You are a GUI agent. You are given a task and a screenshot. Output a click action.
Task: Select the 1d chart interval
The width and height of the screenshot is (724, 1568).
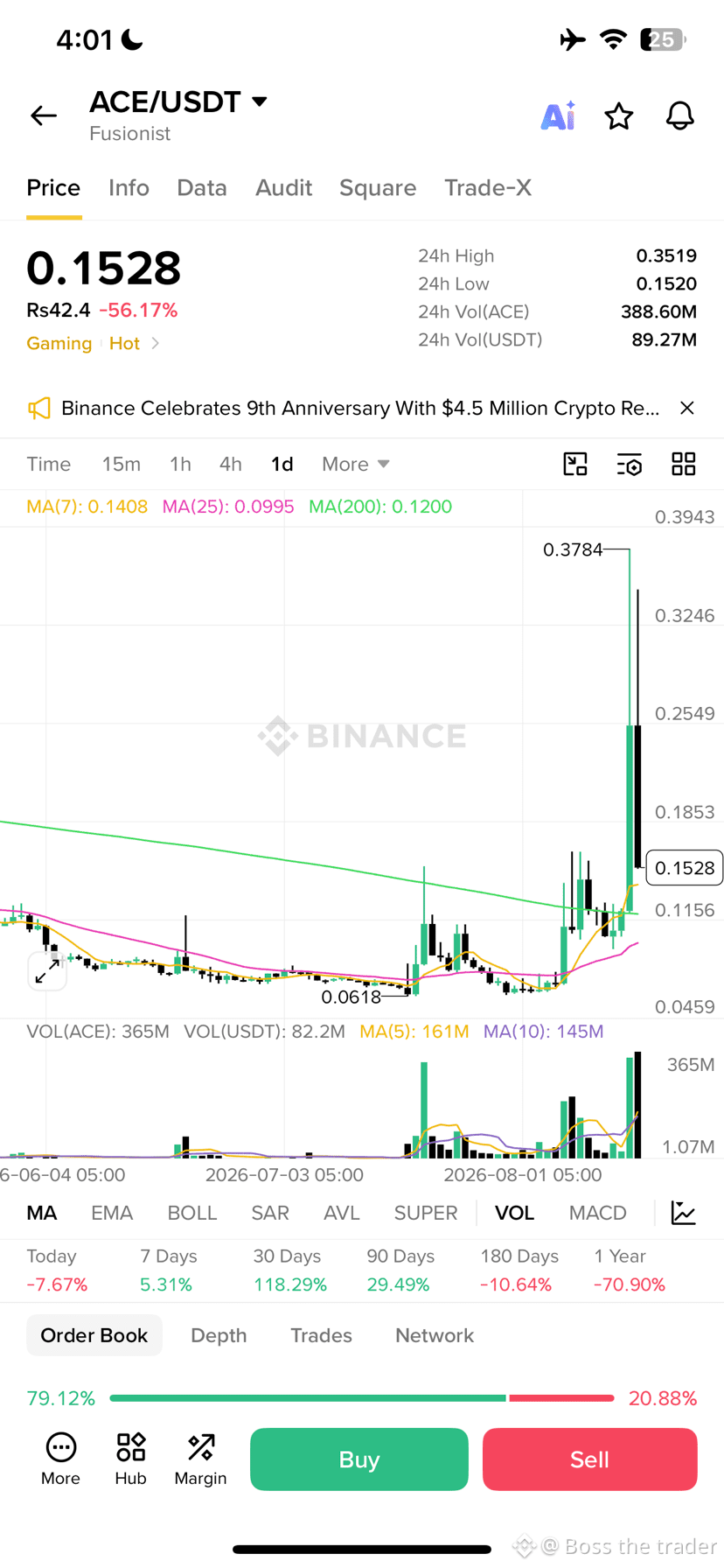click(x=282, y=464)
